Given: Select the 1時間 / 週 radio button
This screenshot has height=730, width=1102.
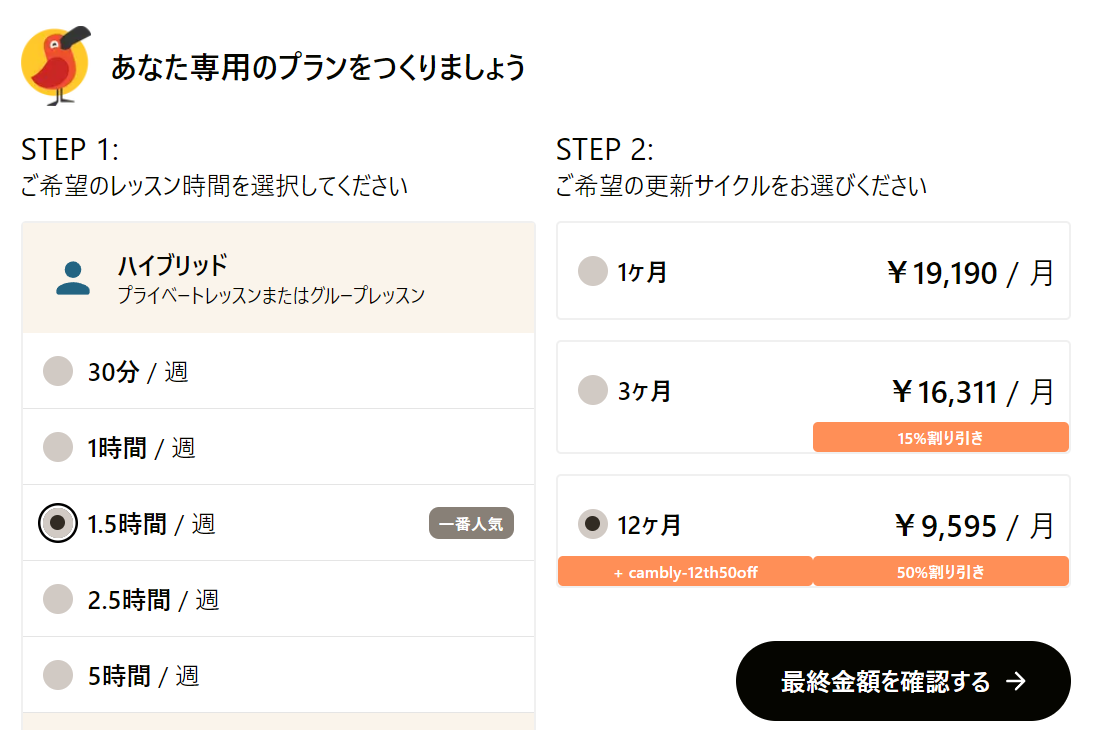Looking at the screenshot, I should pyautogui.click(x=58, y=447).
